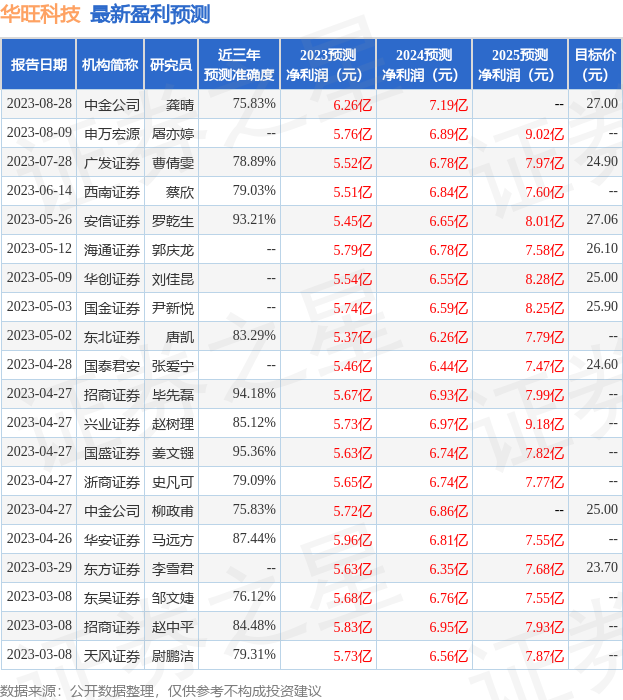The height and width of the screenshot is (700, 623).
Task: Select the date 2023-03-29
Action: [39, 567]
